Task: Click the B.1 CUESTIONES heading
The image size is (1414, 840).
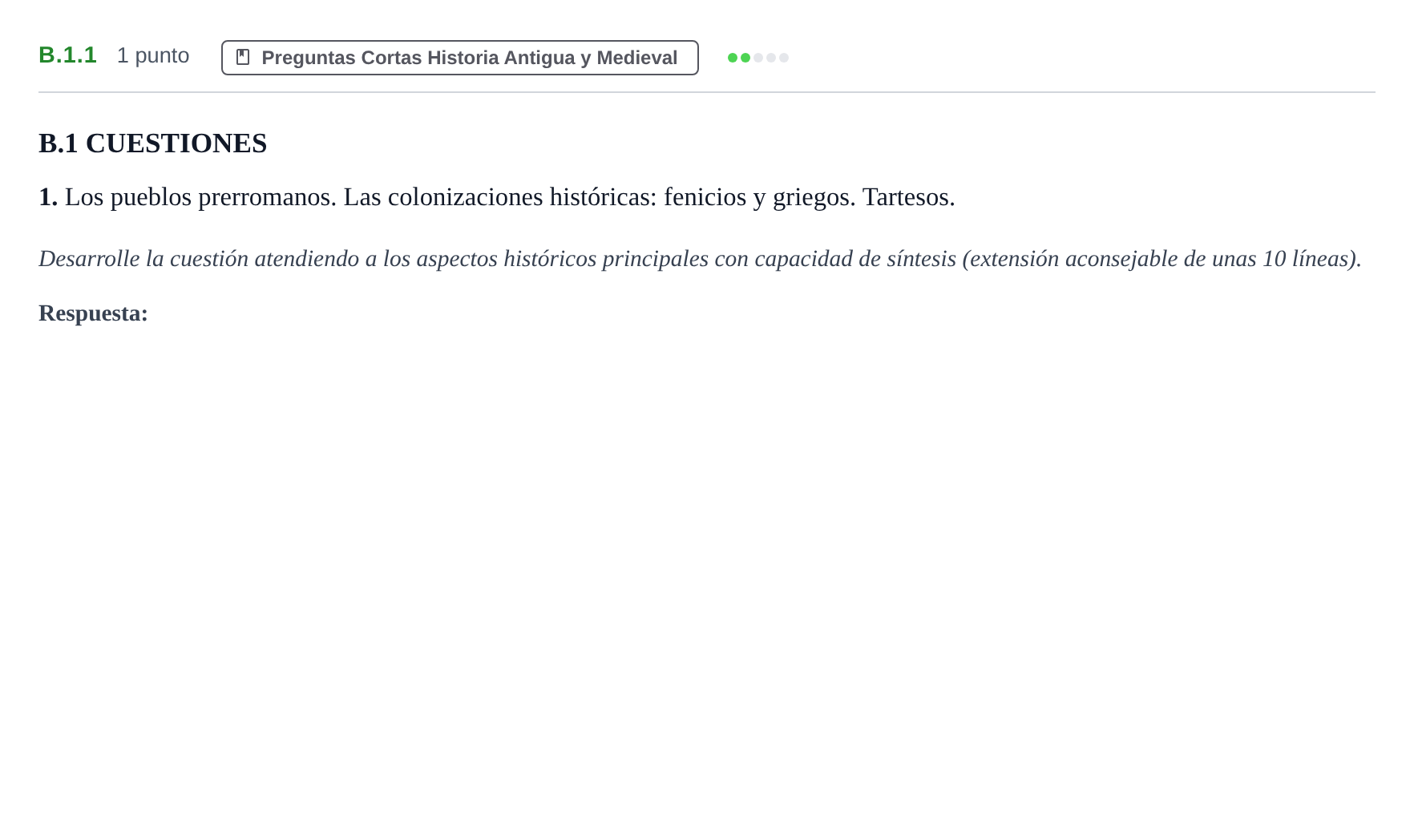Action: pos(153,143)
